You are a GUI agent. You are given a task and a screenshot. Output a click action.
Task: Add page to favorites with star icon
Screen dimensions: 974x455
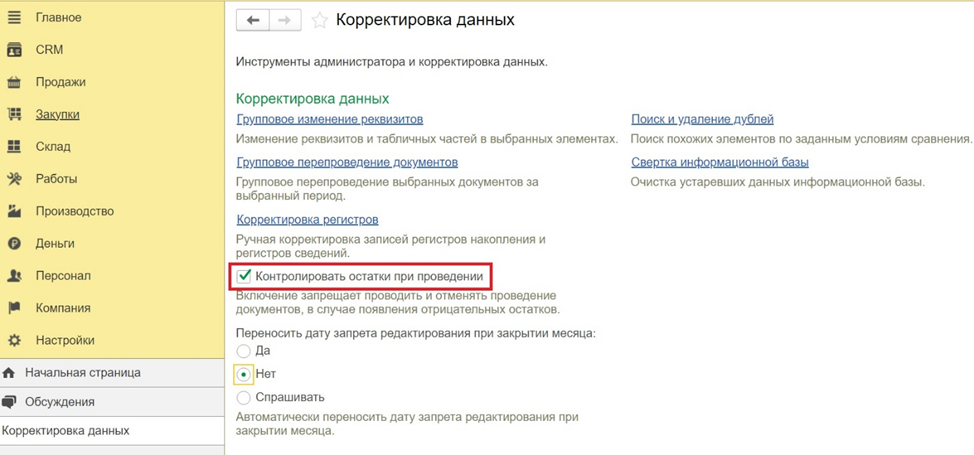click(x=320, y=20)
